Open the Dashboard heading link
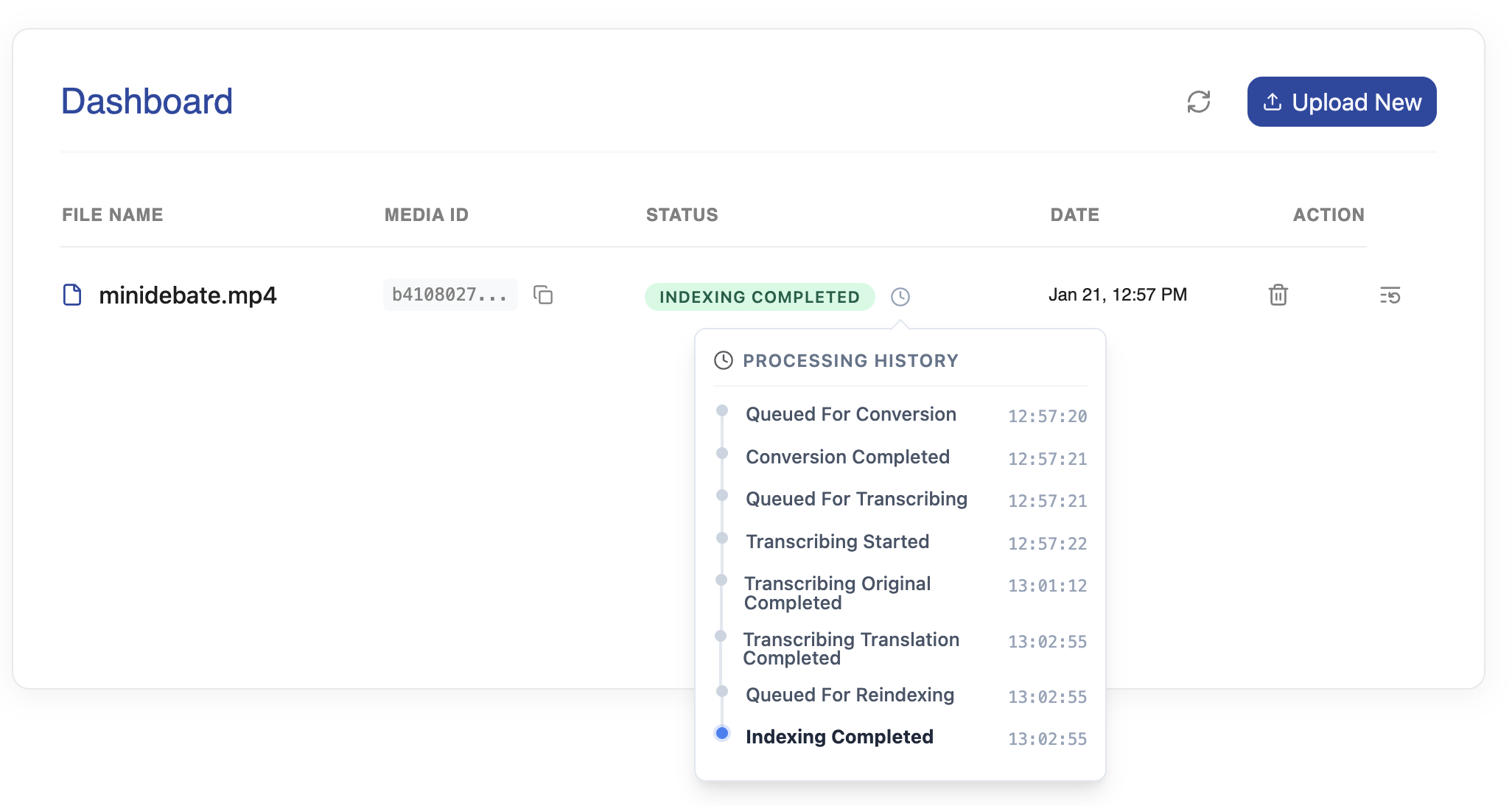 pyautogui.click(x=147, y=101)
